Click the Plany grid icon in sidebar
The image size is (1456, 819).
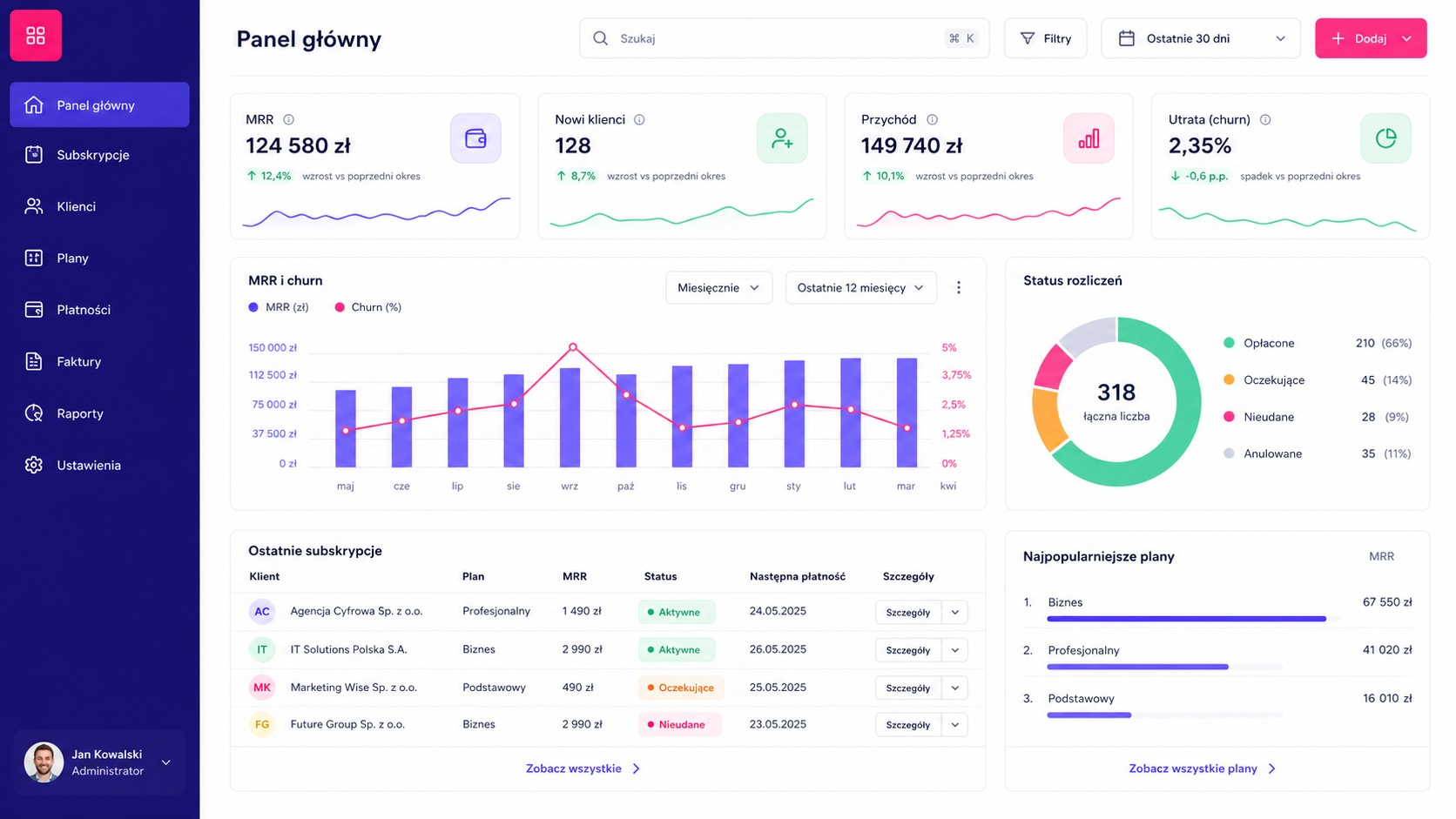[34, 258]
